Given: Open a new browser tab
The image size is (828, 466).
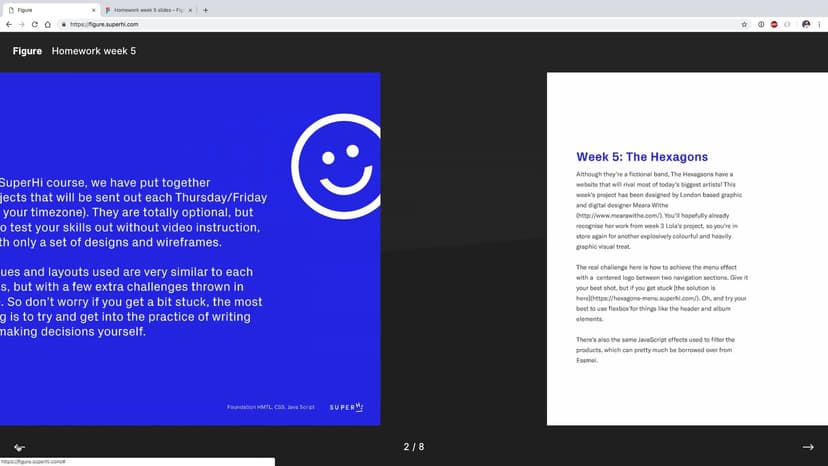Looking at the screenshot, I should pos(206,10).
